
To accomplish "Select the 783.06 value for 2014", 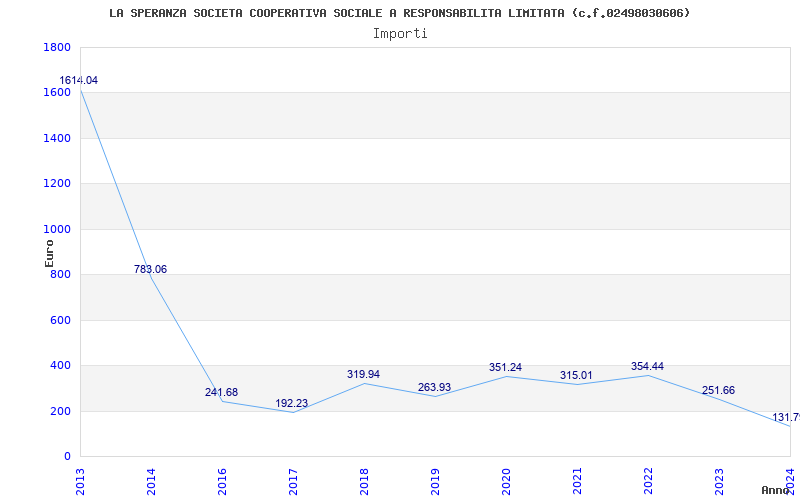I will (x=150, y=269).
